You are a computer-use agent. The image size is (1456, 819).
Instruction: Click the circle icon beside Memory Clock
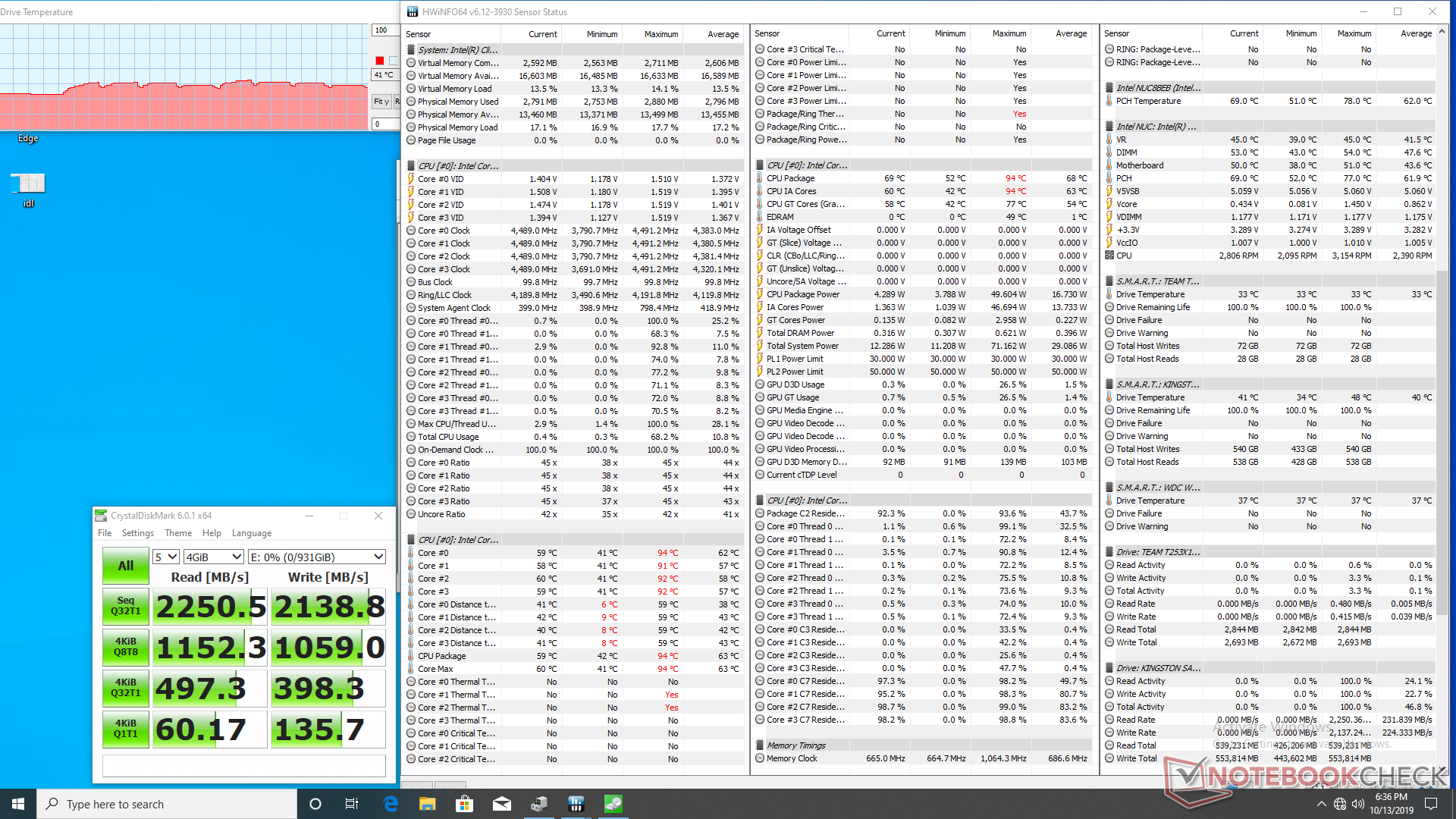pos(760,759)
